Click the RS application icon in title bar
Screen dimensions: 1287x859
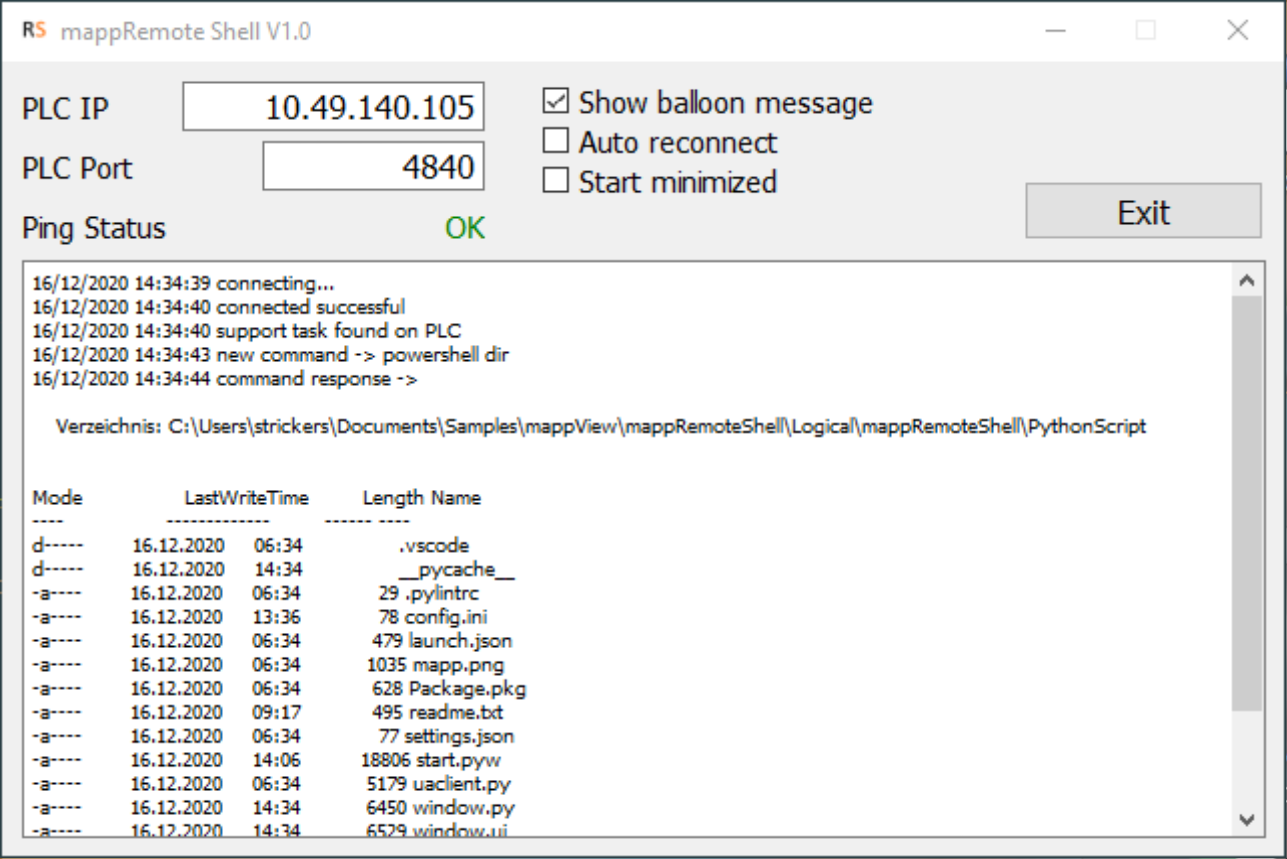pyautogui.click(x=34, y=31)
